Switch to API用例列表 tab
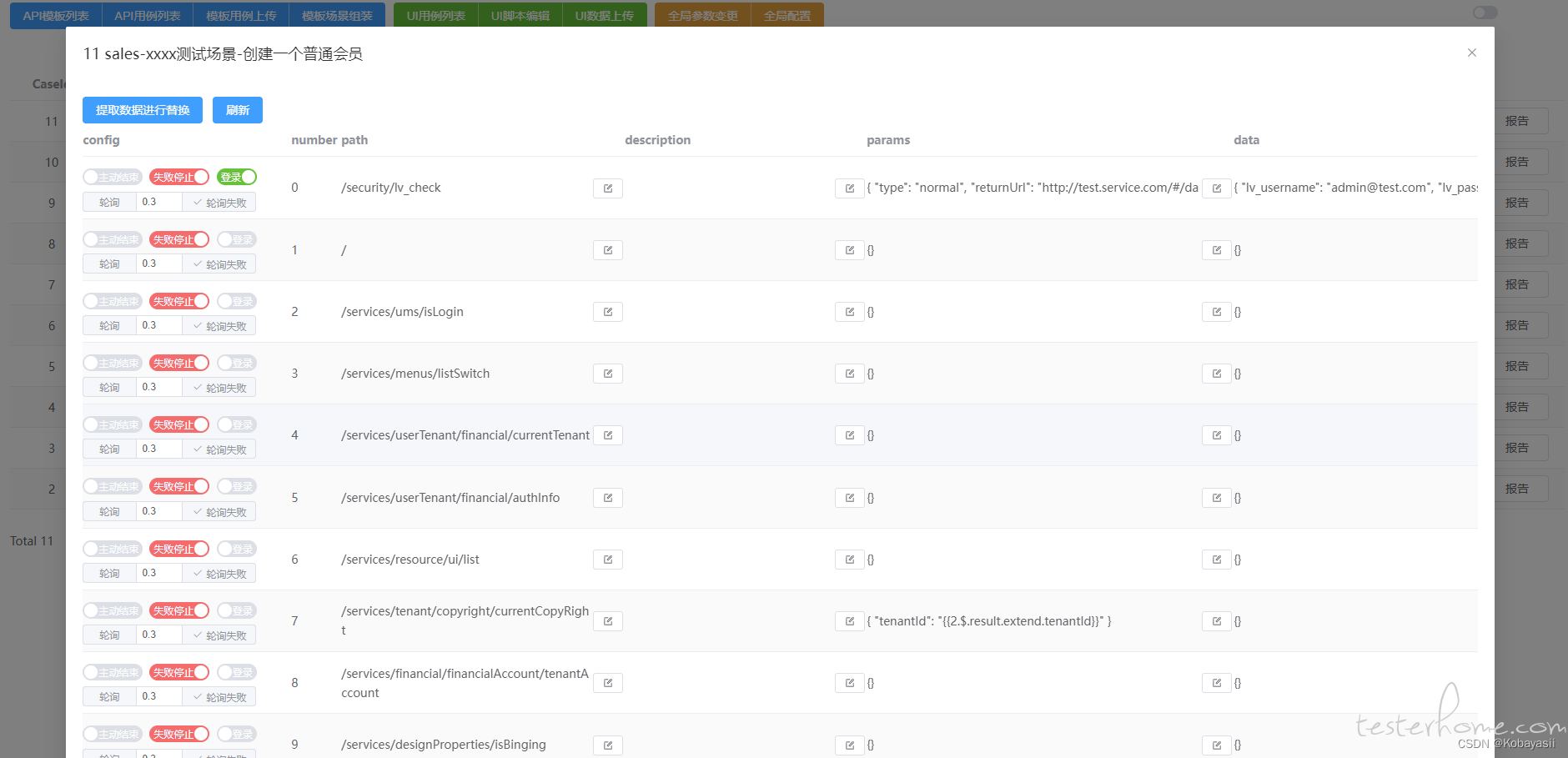 point(148,16)
